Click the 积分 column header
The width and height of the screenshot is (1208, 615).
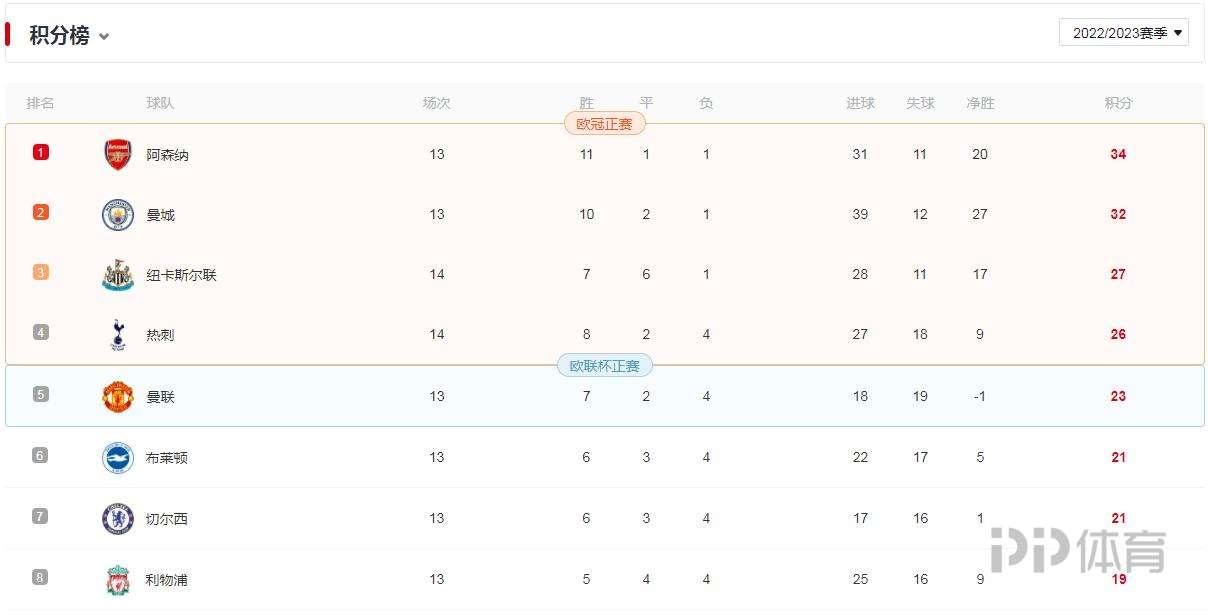[1118, 103]
